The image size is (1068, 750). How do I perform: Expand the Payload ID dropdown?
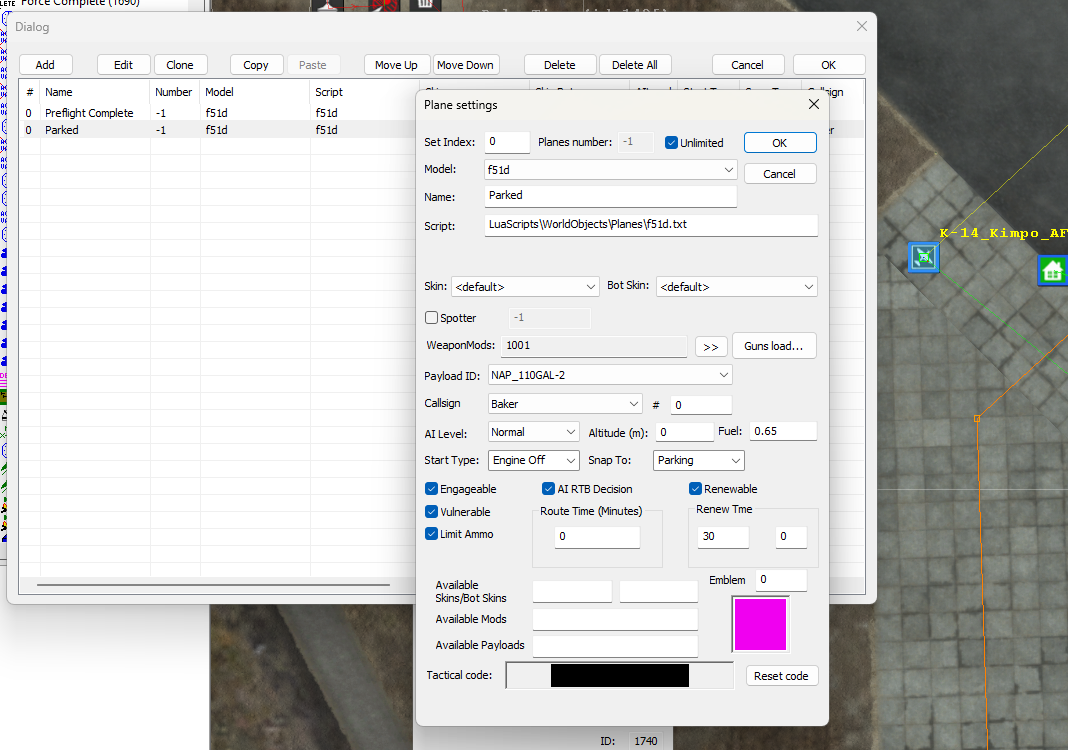[x=610, y=375]
